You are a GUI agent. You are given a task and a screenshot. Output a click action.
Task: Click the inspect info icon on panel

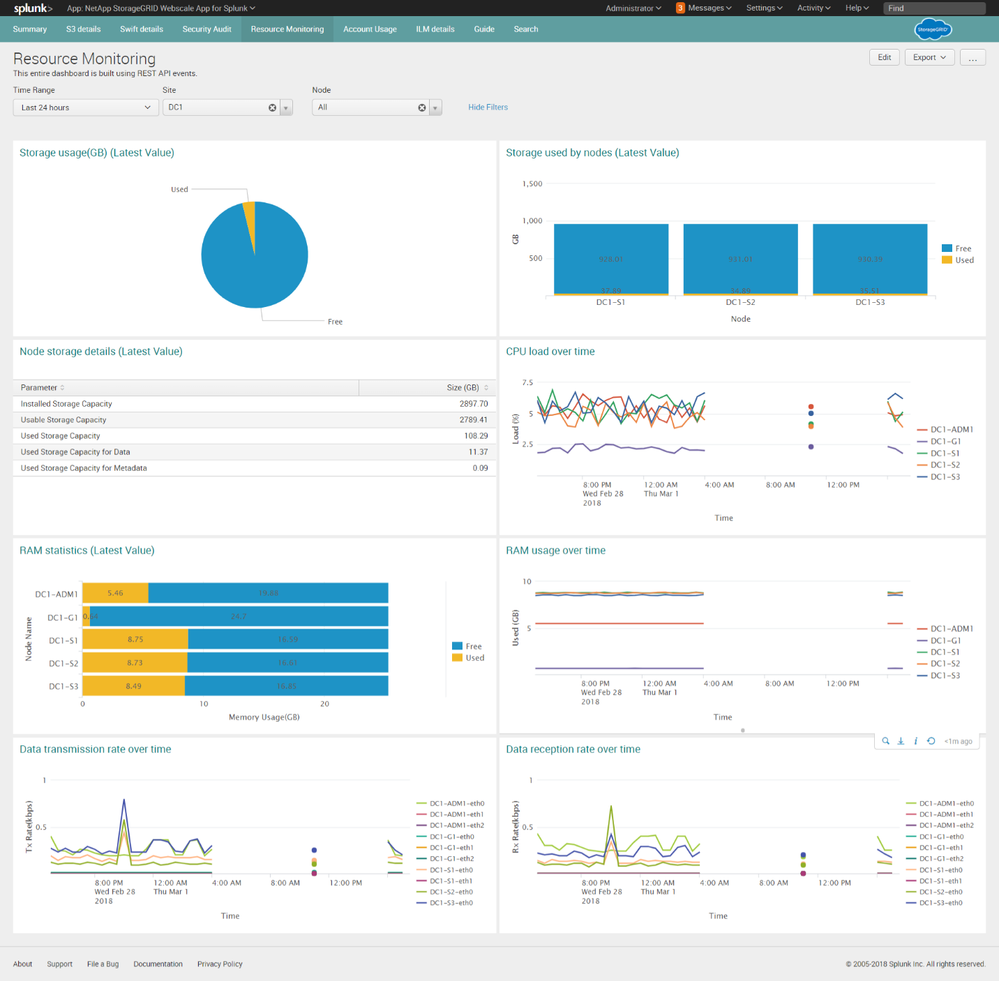915,741
